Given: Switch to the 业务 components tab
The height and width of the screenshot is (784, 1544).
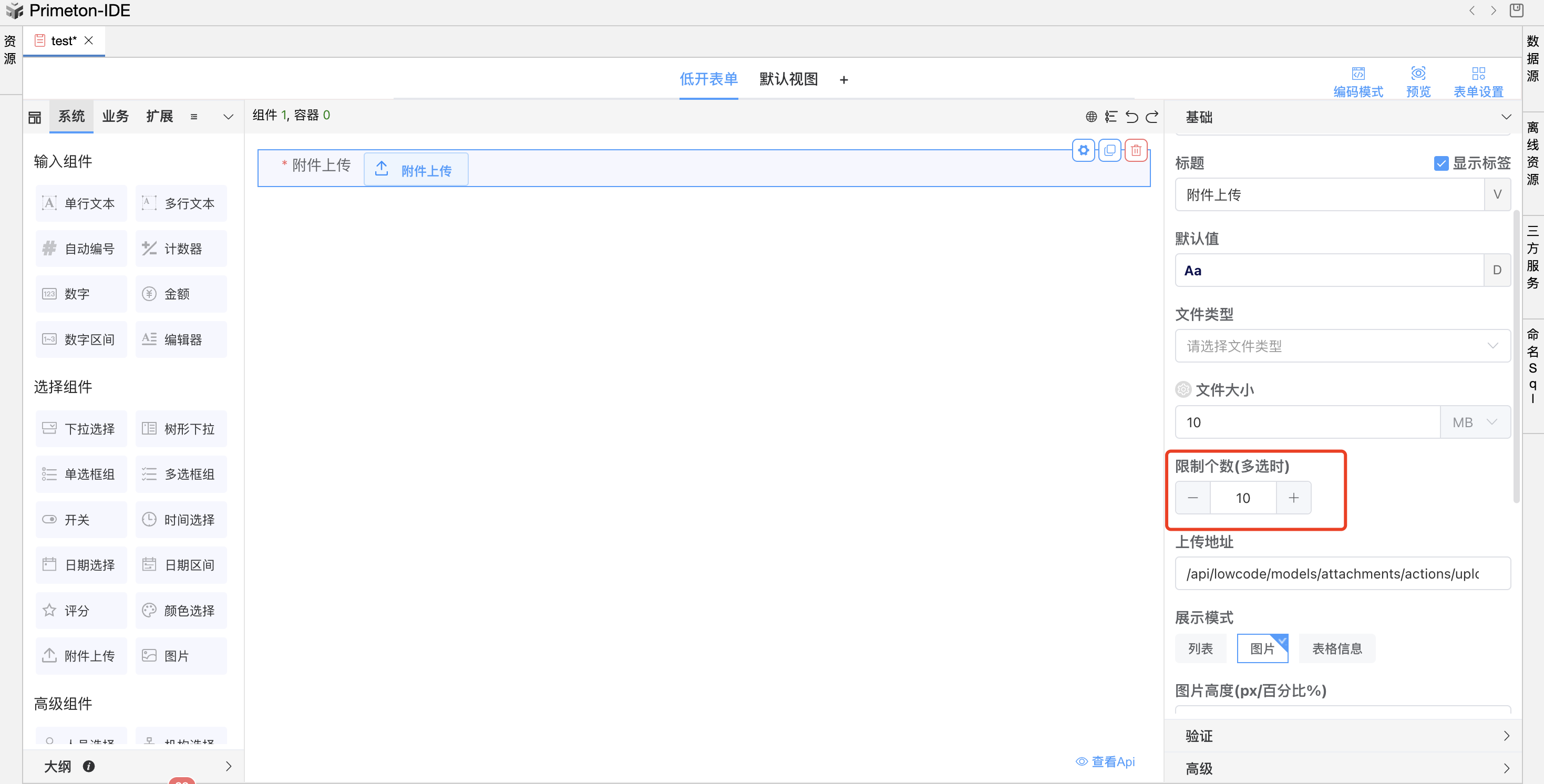Looking at the screenshot, I should click(115, 116).
